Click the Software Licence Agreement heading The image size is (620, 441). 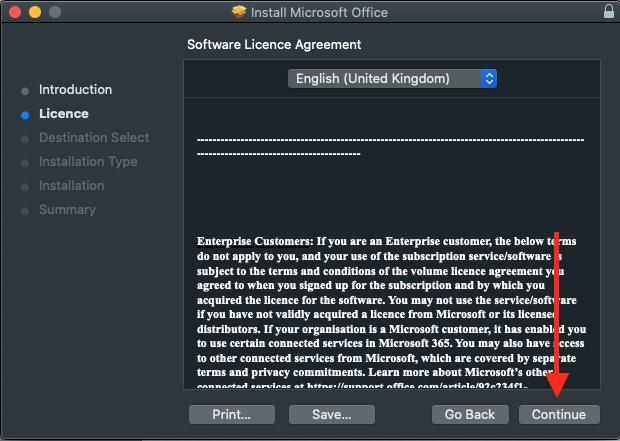(274, 45)
